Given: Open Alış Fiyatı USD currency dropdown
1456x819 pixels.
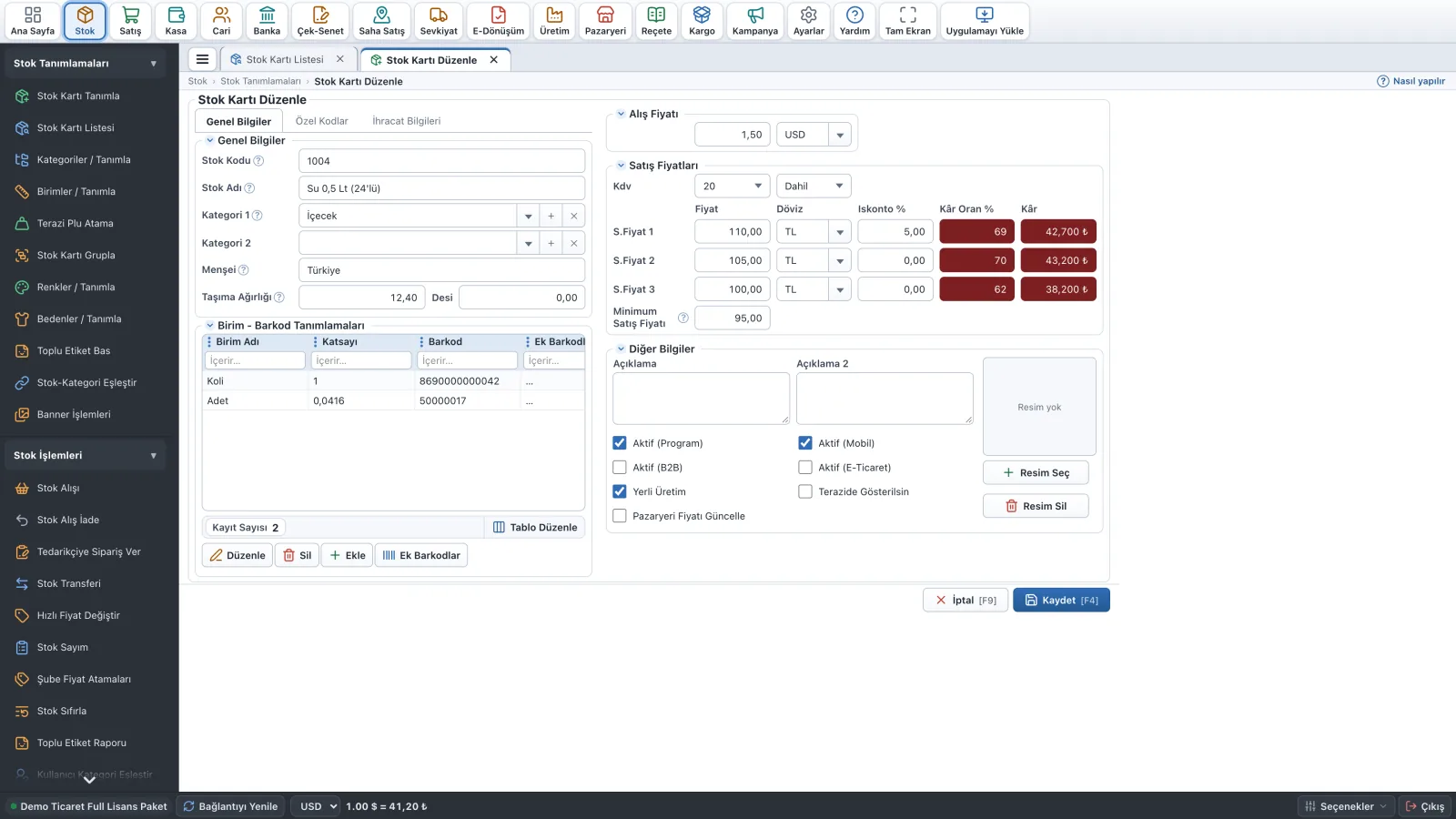Looking at the screenshot, I should [840, 135].
